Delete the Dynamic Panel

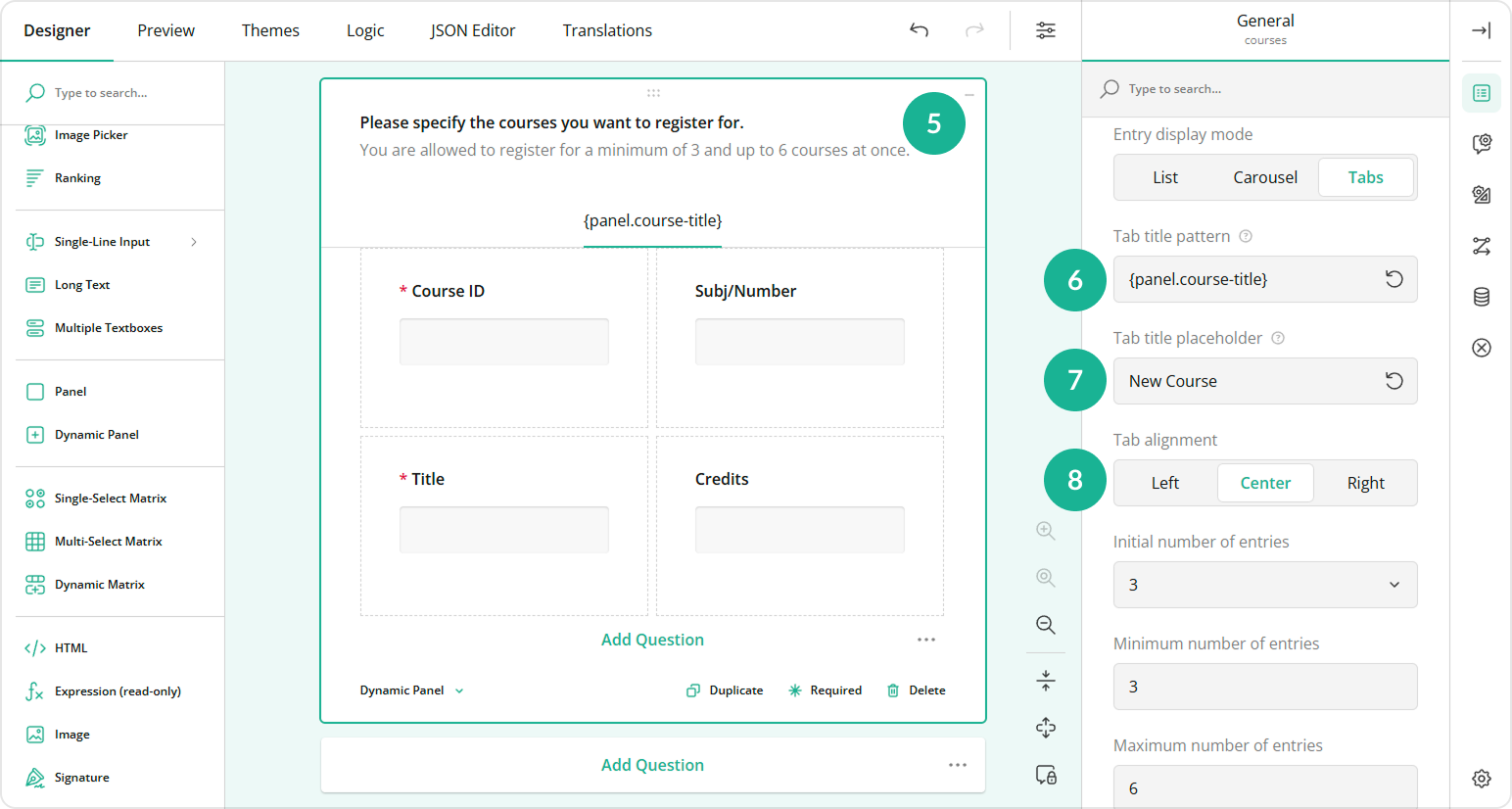click(x=916, y=690)
